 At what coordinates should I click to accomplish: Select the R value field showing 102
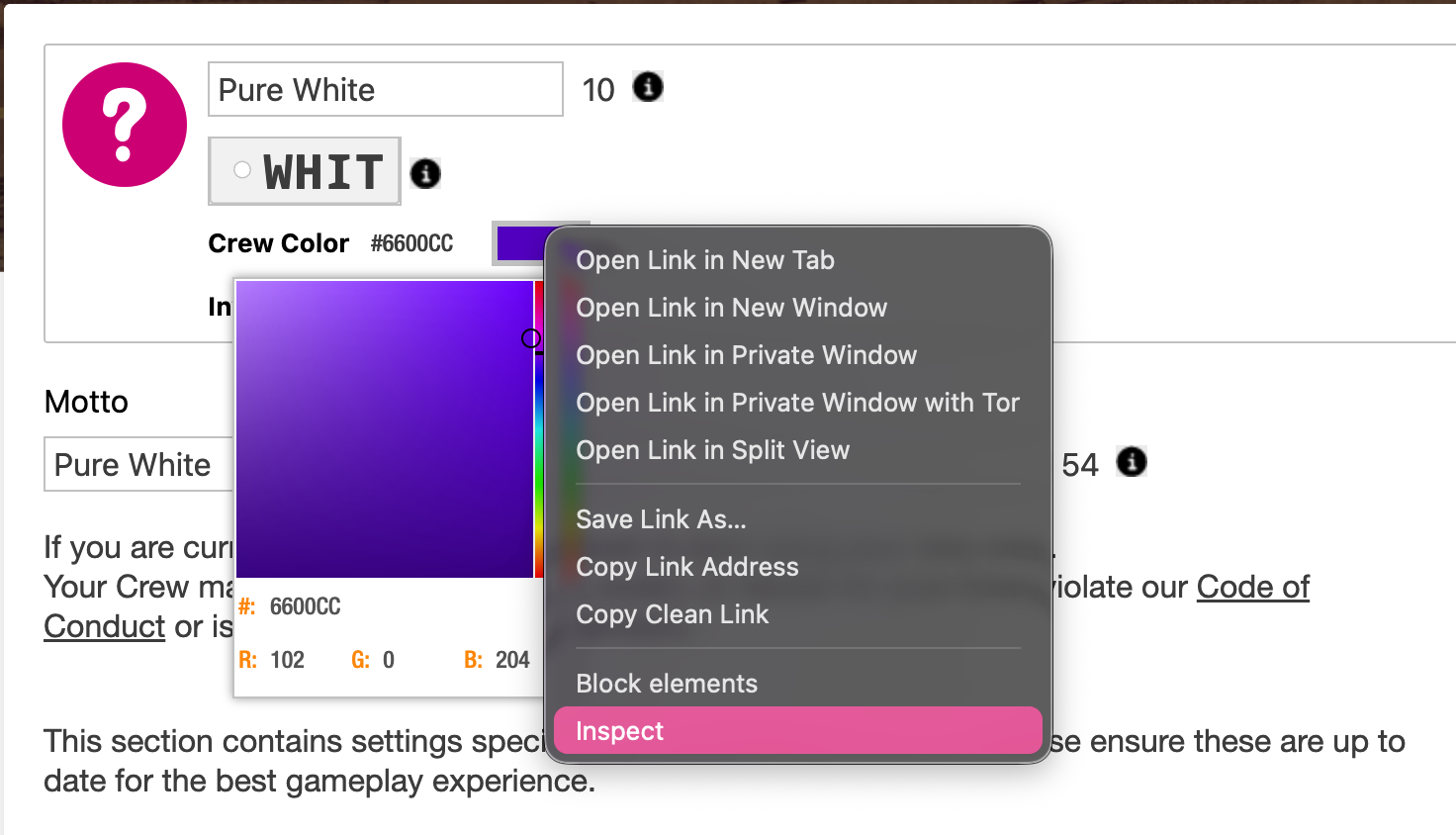pyautogui.click(x=288, y=660)
